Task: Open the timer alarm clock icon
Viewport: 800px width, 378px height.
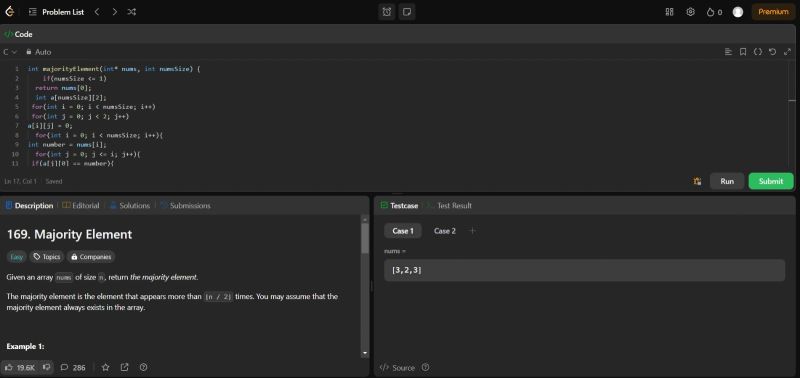Action: tap(387, 12)
